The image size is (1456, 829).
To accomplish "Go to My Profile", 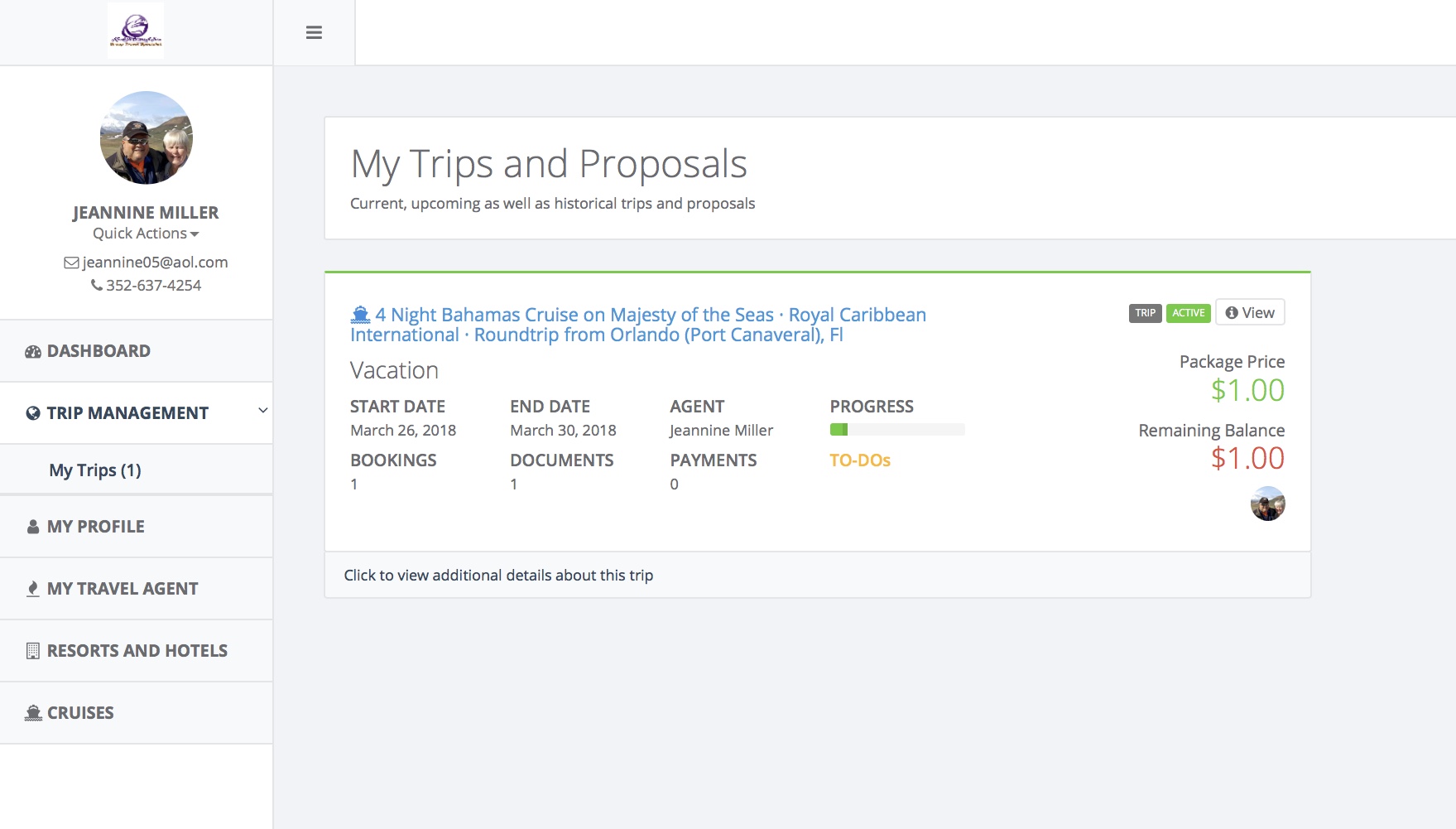I will tap(137, 527).
